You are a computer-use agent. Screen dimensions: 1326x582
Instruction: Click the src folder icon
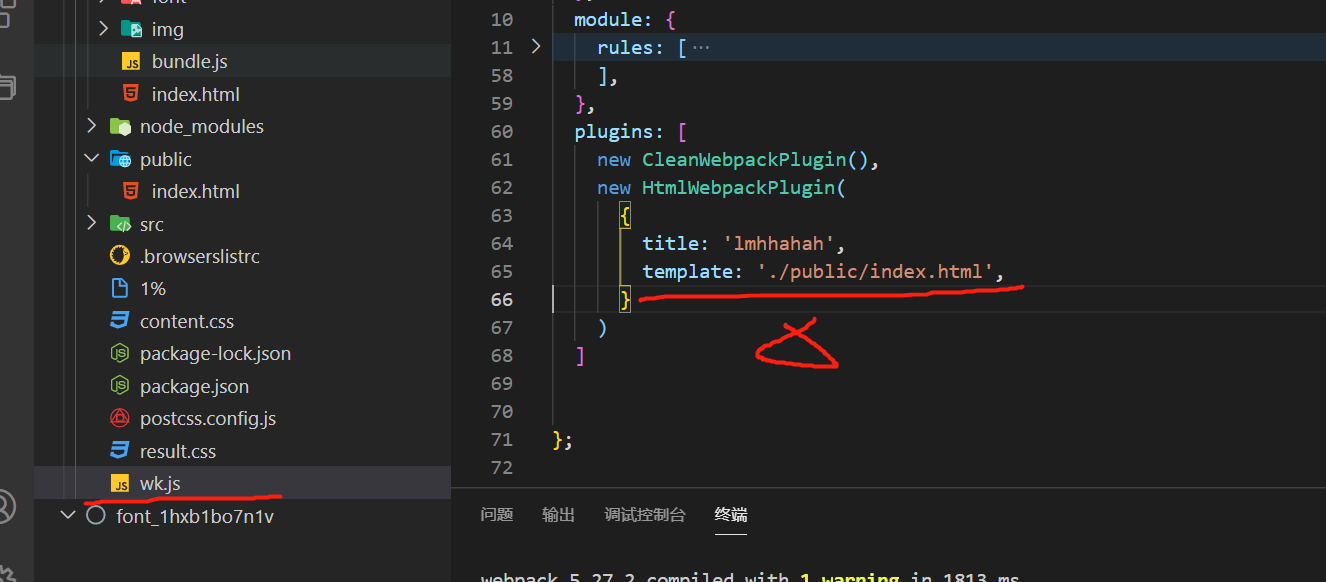pos(120,224)
